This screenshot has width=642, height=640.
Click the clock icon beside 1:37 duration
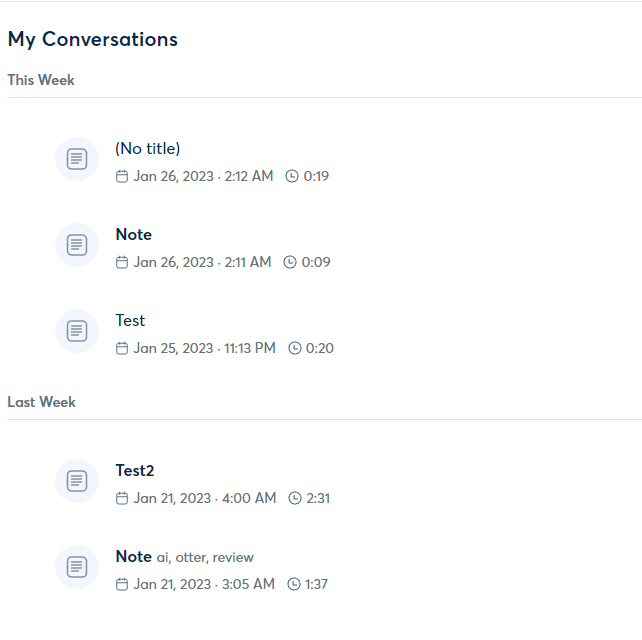point(294,584)
